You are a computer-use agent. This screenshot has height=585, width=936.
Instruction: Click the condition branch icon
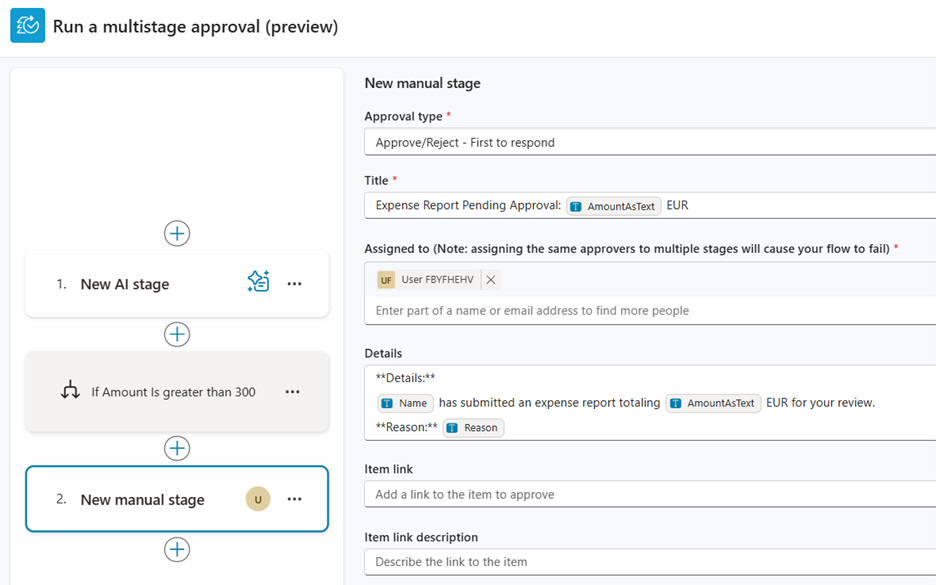pyautogui.click(x=70, y=392)
